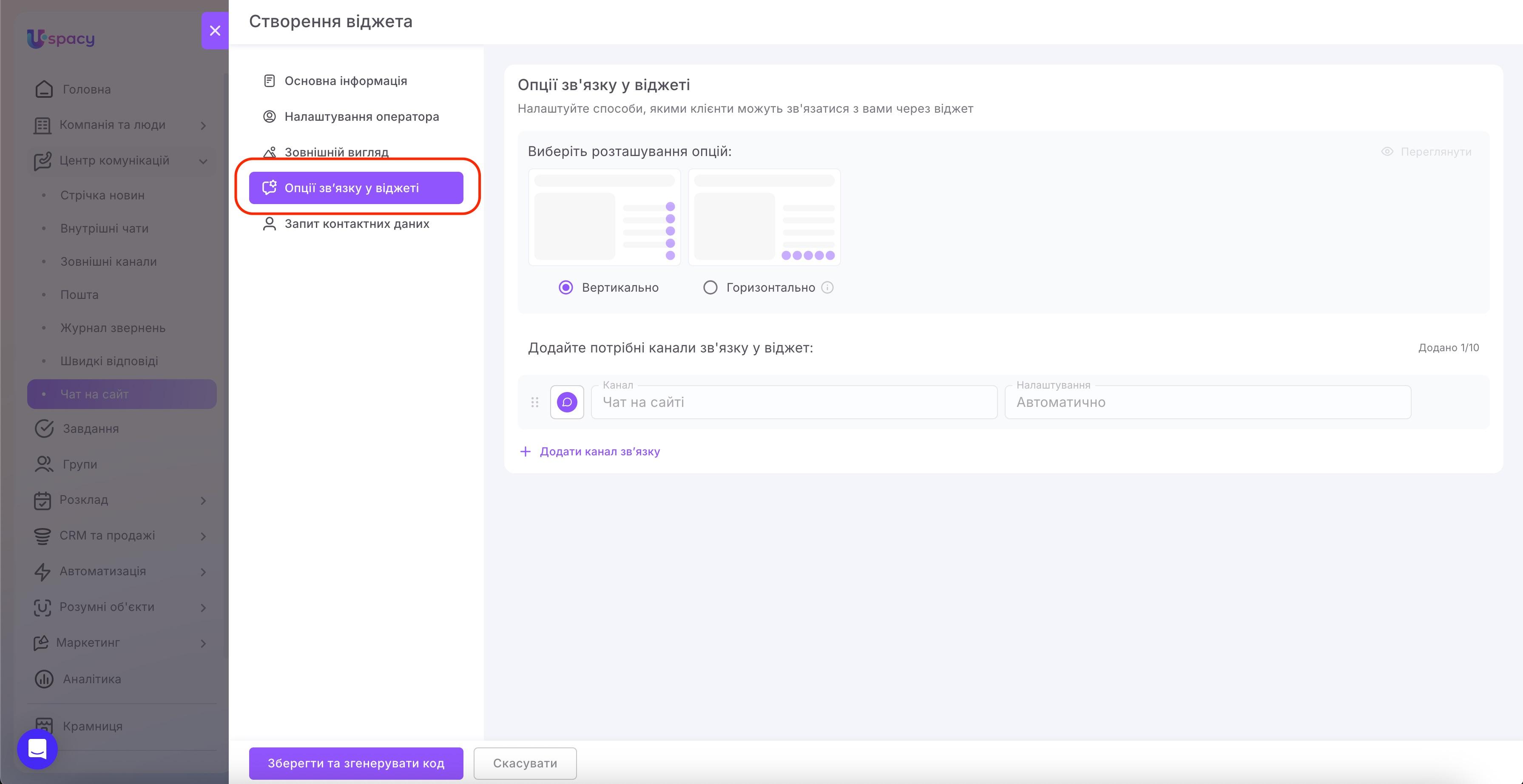Expand the CRM та продажі section
This screenshot has height=784, width=1523.
tap(203, 536)
